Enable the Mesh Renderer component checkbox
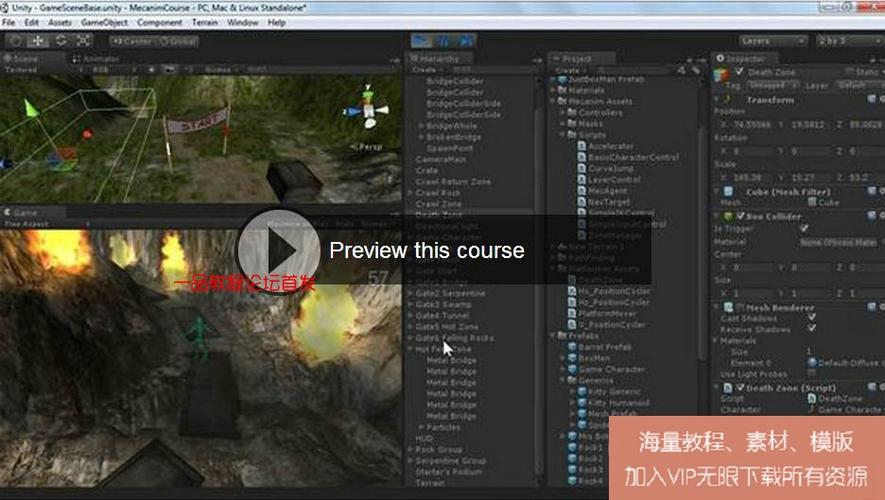This screenshot has height=500, width=885. point(740,308)
